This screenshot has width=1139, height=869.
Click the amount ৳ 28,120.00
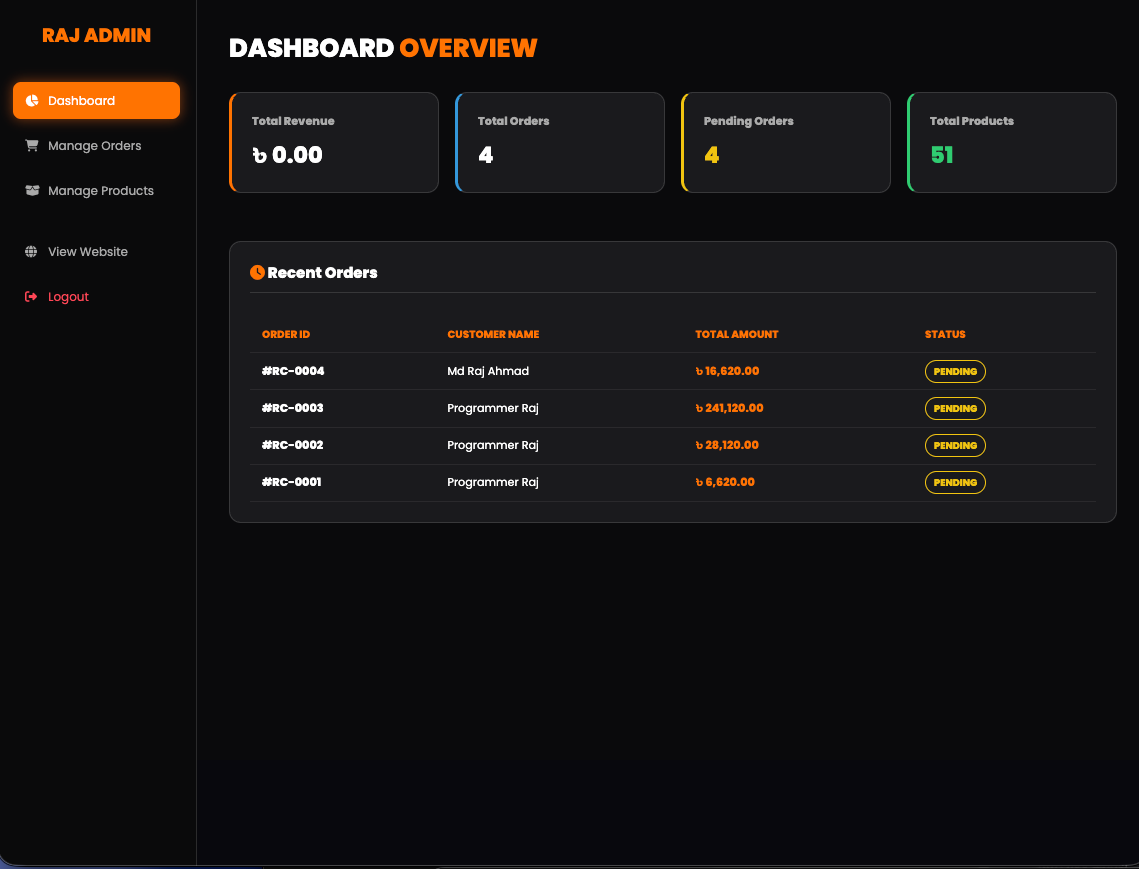click(727, 445)
